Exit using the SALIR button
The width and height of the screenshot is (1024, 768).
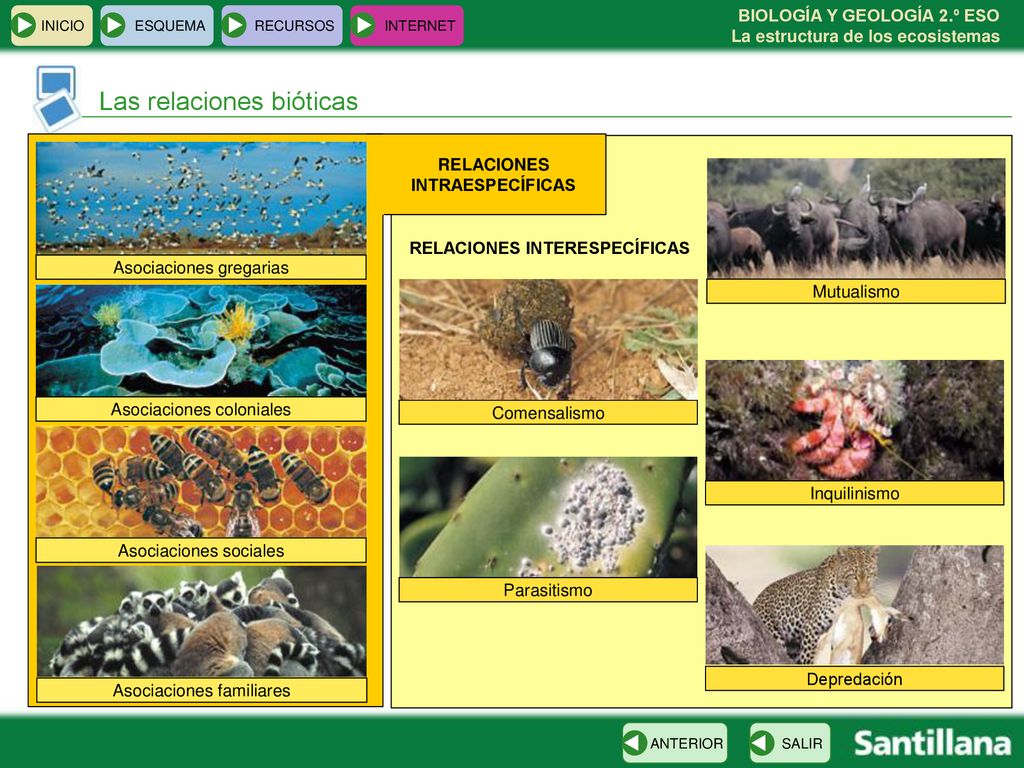pyautogui.click(x=790, y=743)
